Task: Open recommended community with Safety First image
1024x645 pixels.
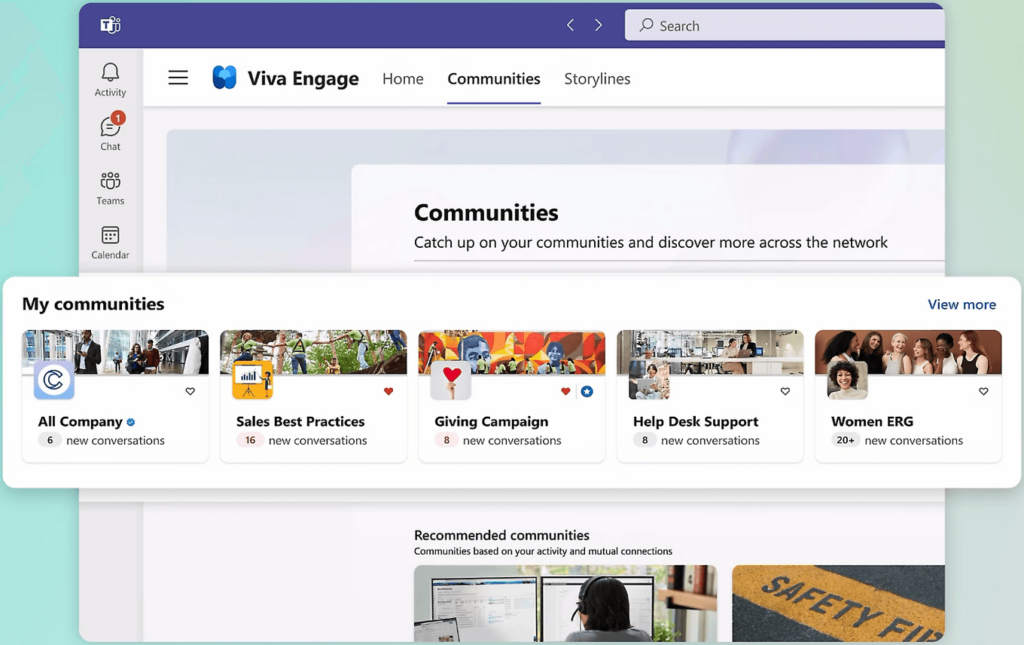Action: [x=838, y=603]
